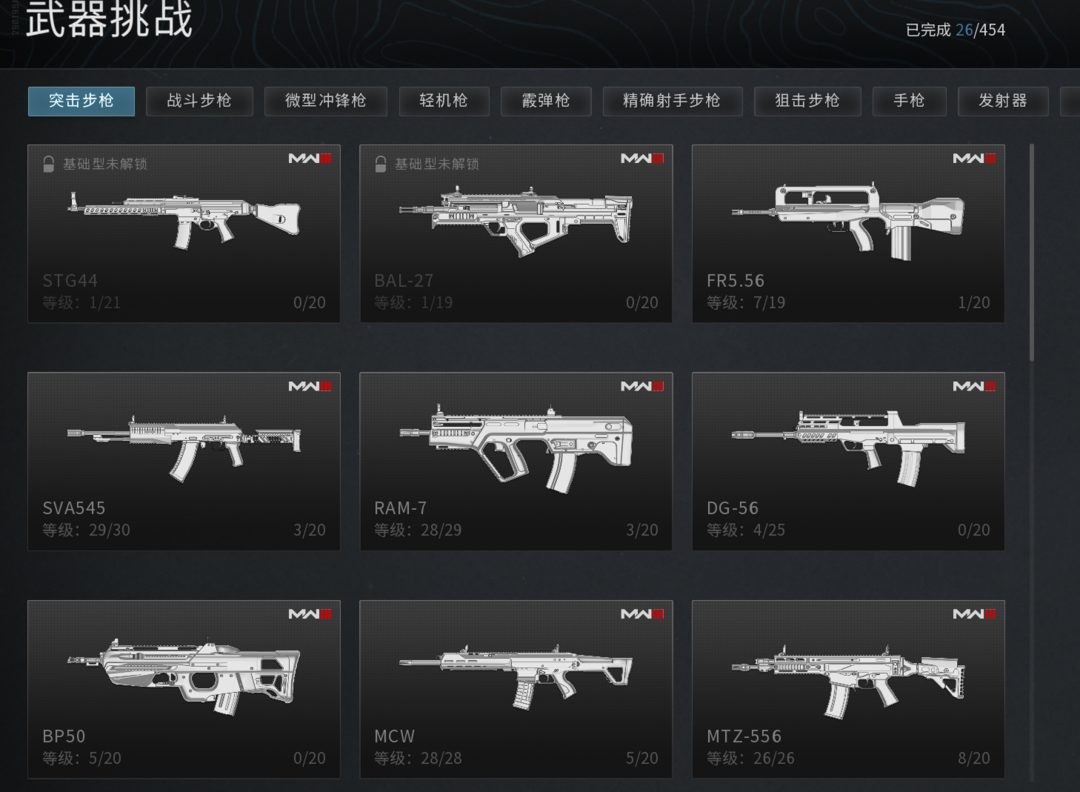Click the 已完成 26/454 progress counter
The image size is (1080, 792).
955,30
